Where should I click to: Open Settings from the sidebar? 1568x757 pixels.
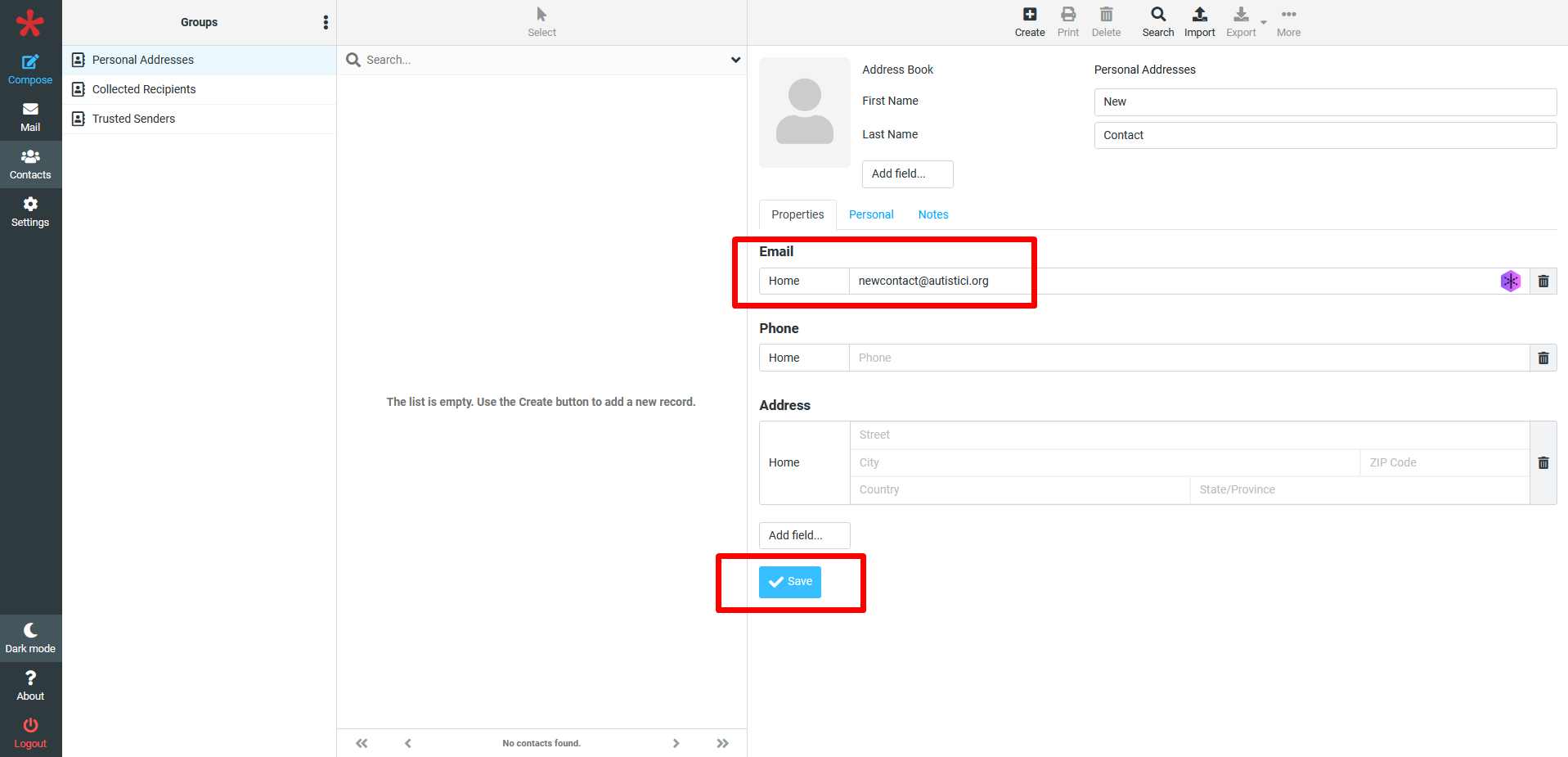click(x=30, y=212)
